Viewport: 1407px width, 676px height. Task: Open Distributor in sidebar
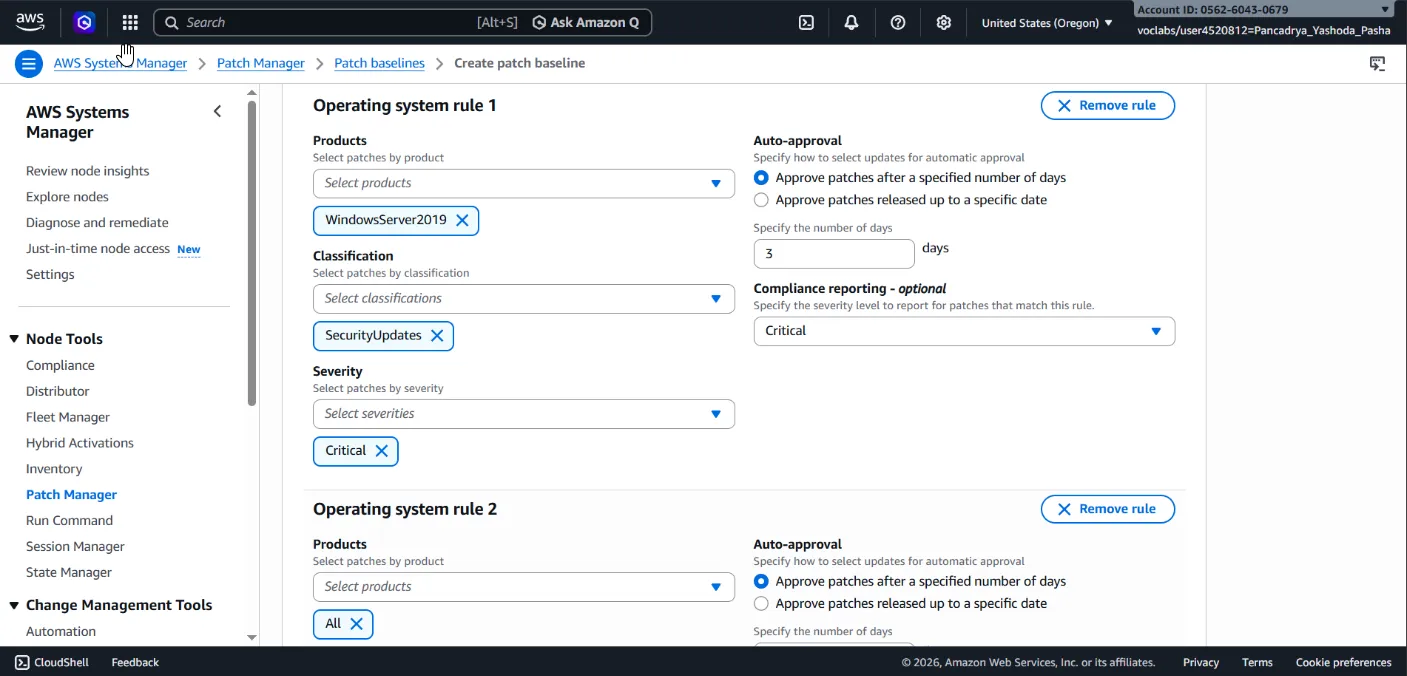pyautogui.click(x=58, y=392)
